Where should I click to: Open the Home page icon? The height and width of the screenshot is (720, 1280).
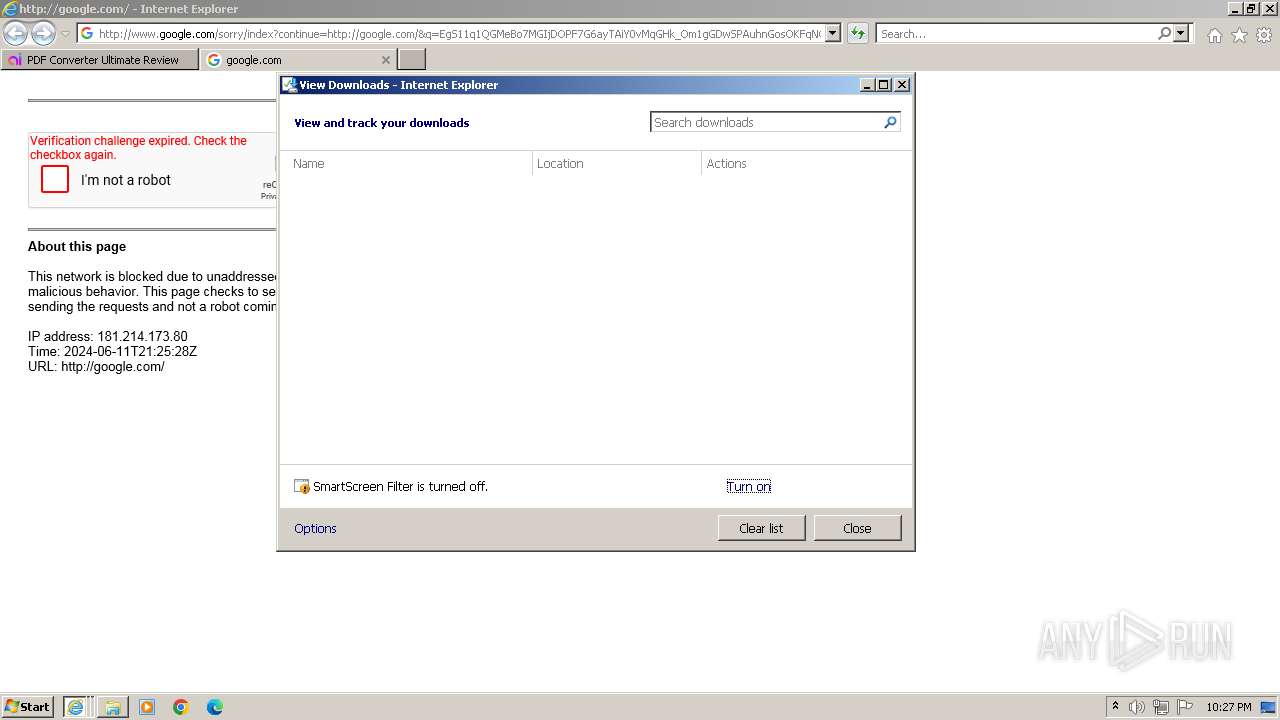coord(1214,35)
